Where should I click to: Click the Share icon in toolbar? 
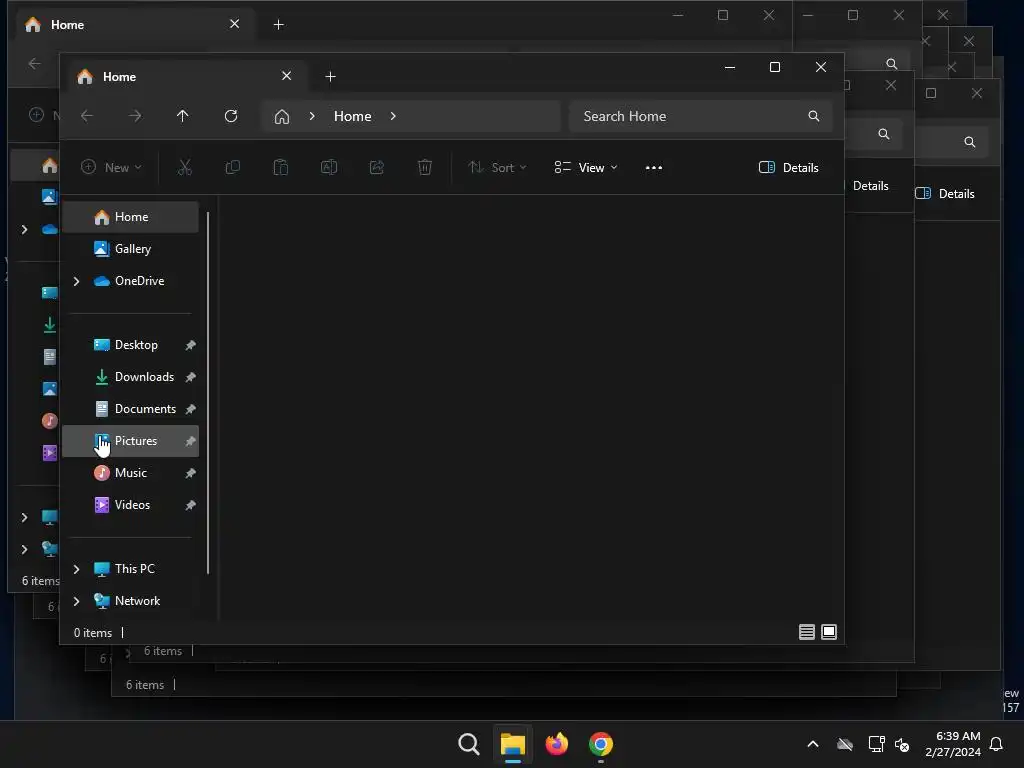[377, 168]
